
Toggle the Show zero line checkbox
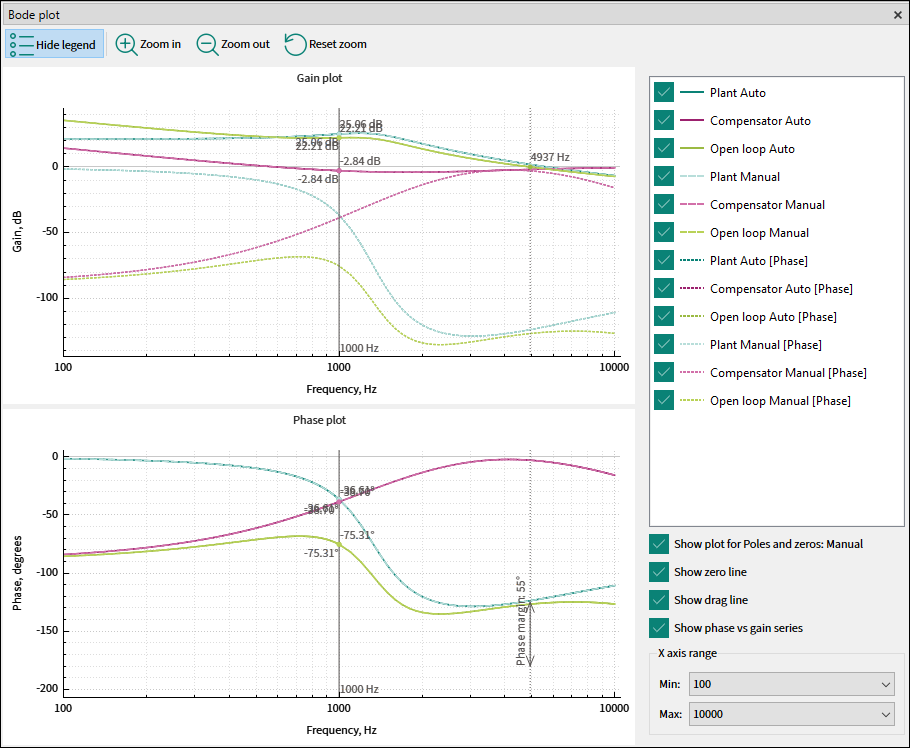pos(659,572)
